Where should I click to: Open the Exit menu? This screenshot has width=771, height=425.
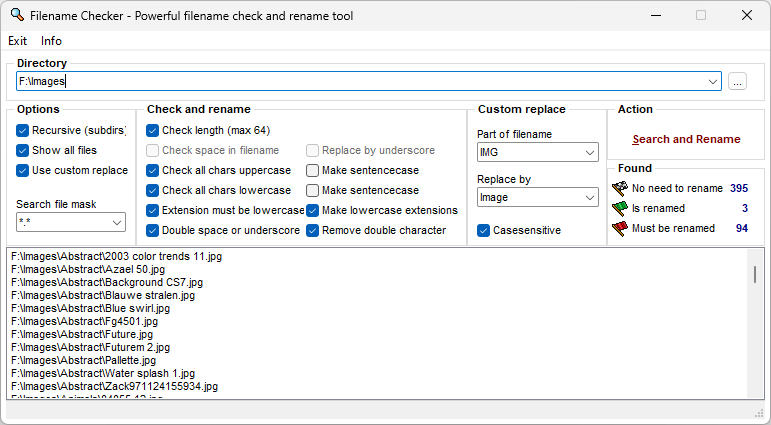(18, 41)
